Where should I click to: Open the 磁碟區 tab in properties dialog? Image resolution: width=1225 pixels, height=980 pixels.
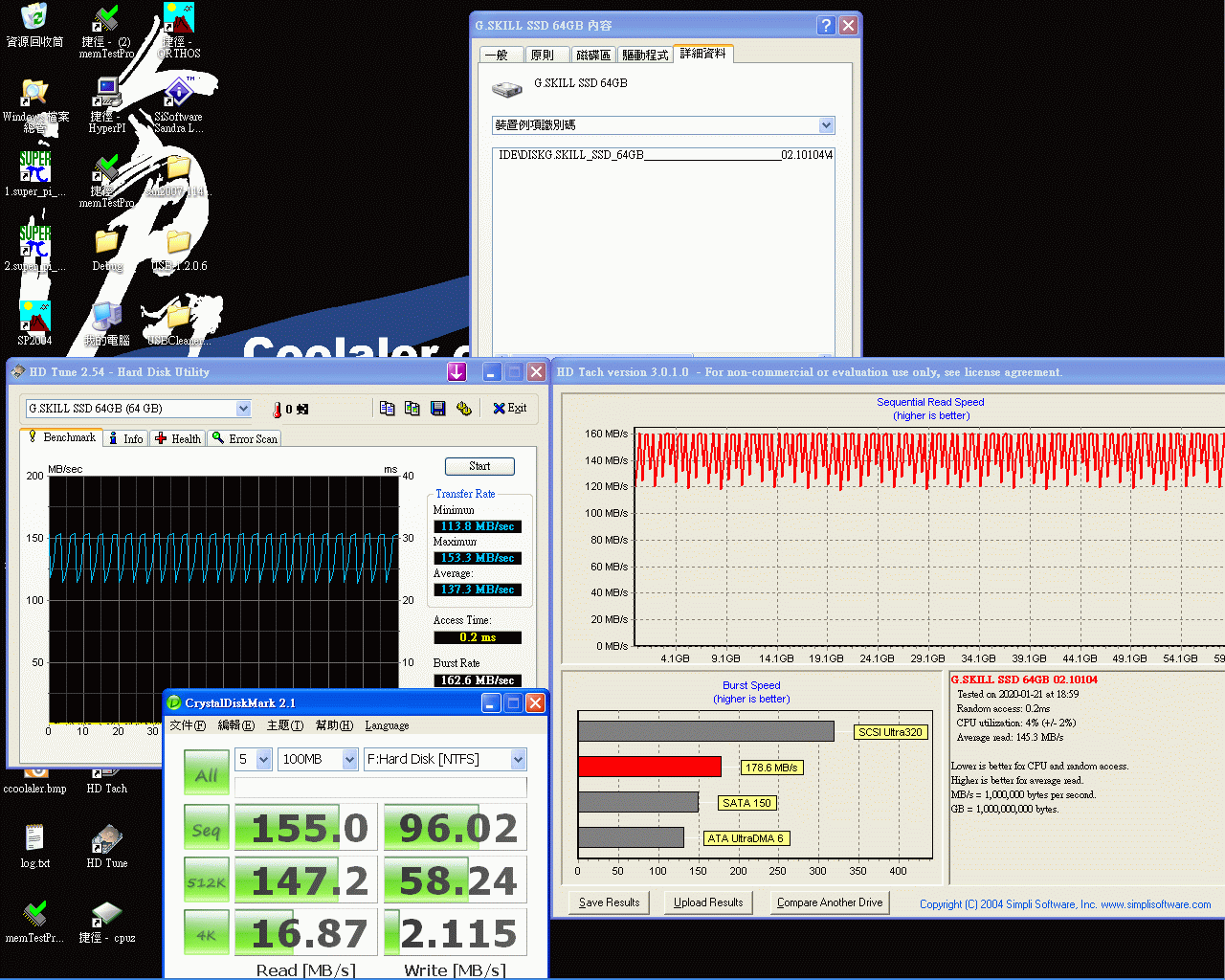point(593,56)
